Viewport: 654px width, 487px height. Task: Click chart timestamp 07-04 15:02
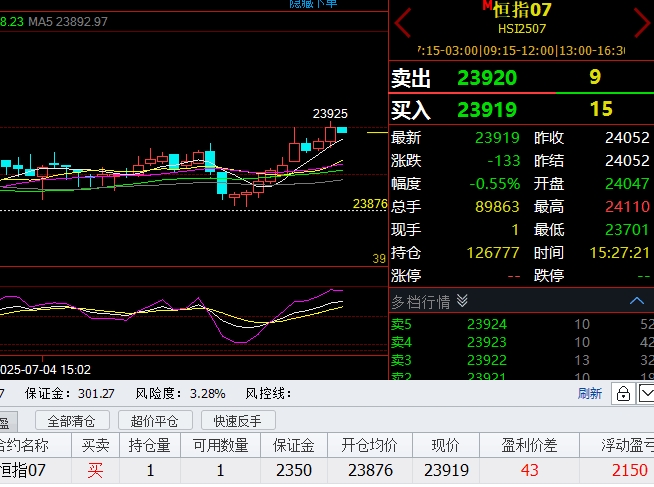[45, 369]
